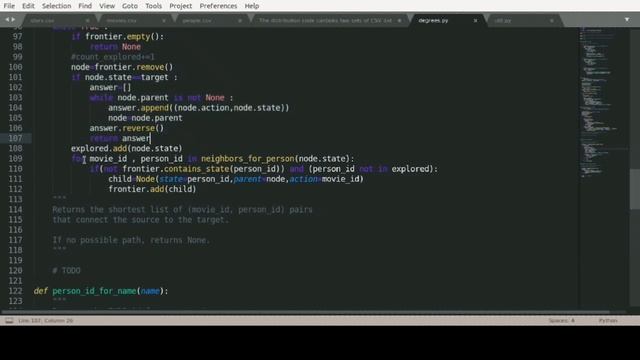The width and height of the screenshot is (640, 360).
Task: Open the Project menu
Action: [x=180, y=6]
